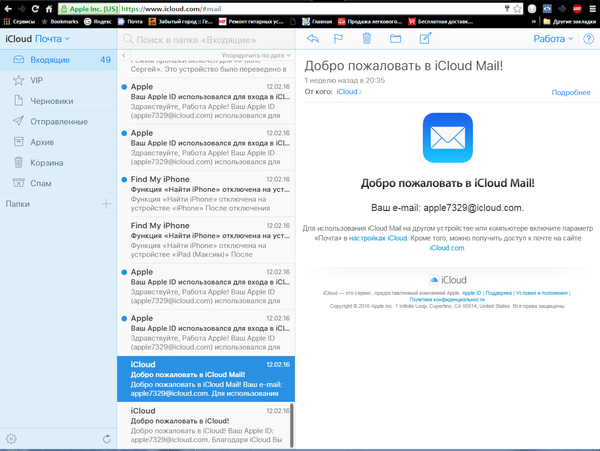Screen dimensions: 600x451
Task: Add new folder with plus icon
Action: [x=106, y=204]
